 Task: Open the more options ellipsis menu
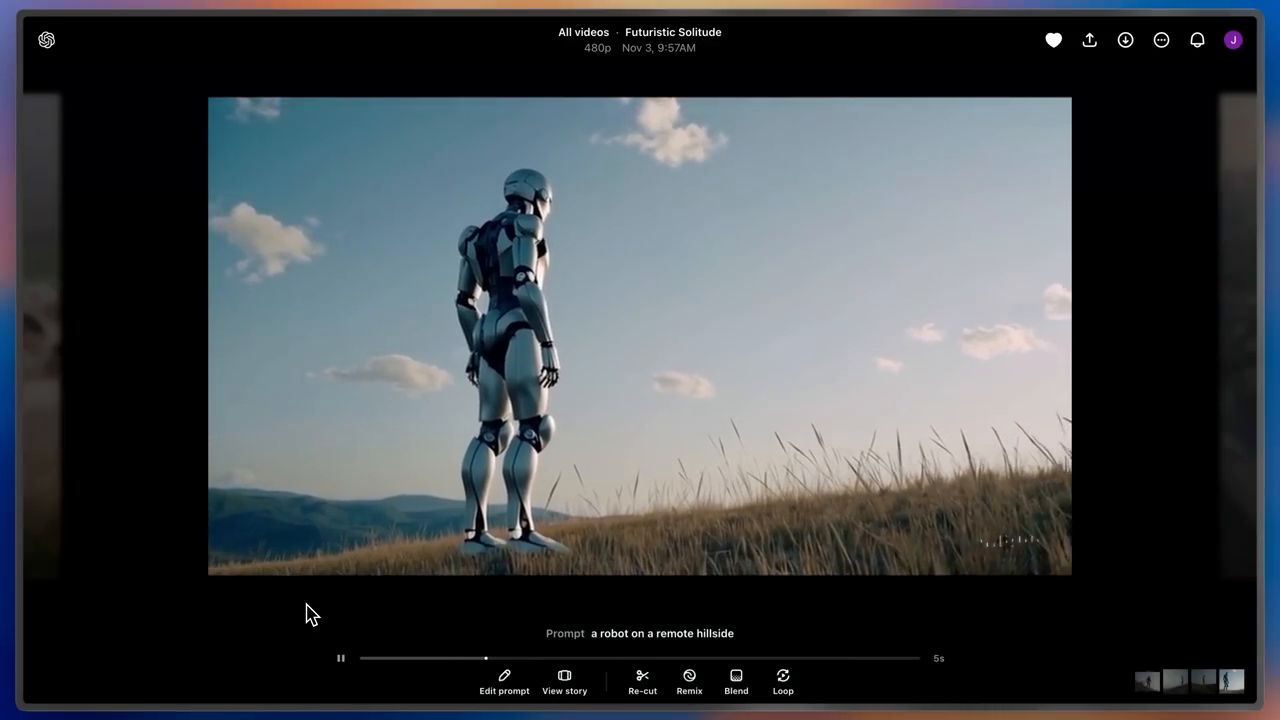pyautogui.click(x=1161, y=40)
